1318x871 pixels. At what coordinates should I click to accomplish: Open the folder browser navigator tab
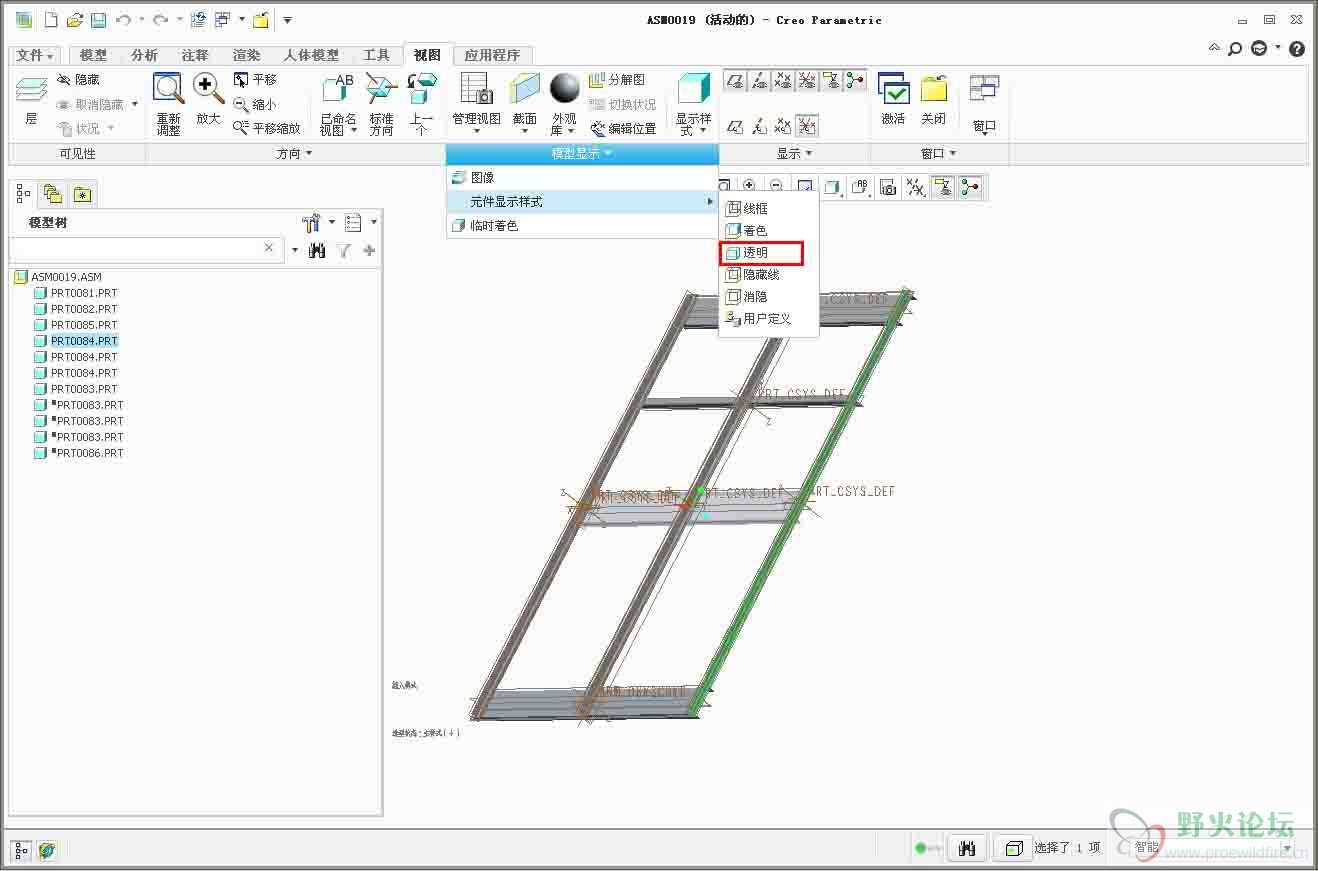coord(52,194)
